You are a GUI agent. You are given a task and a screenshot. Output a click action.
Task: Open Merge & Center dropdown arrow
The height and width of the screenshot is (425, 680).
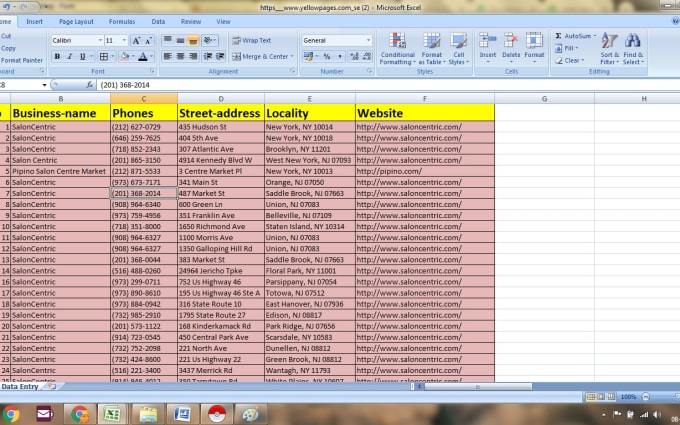click(x=292, y=56)
